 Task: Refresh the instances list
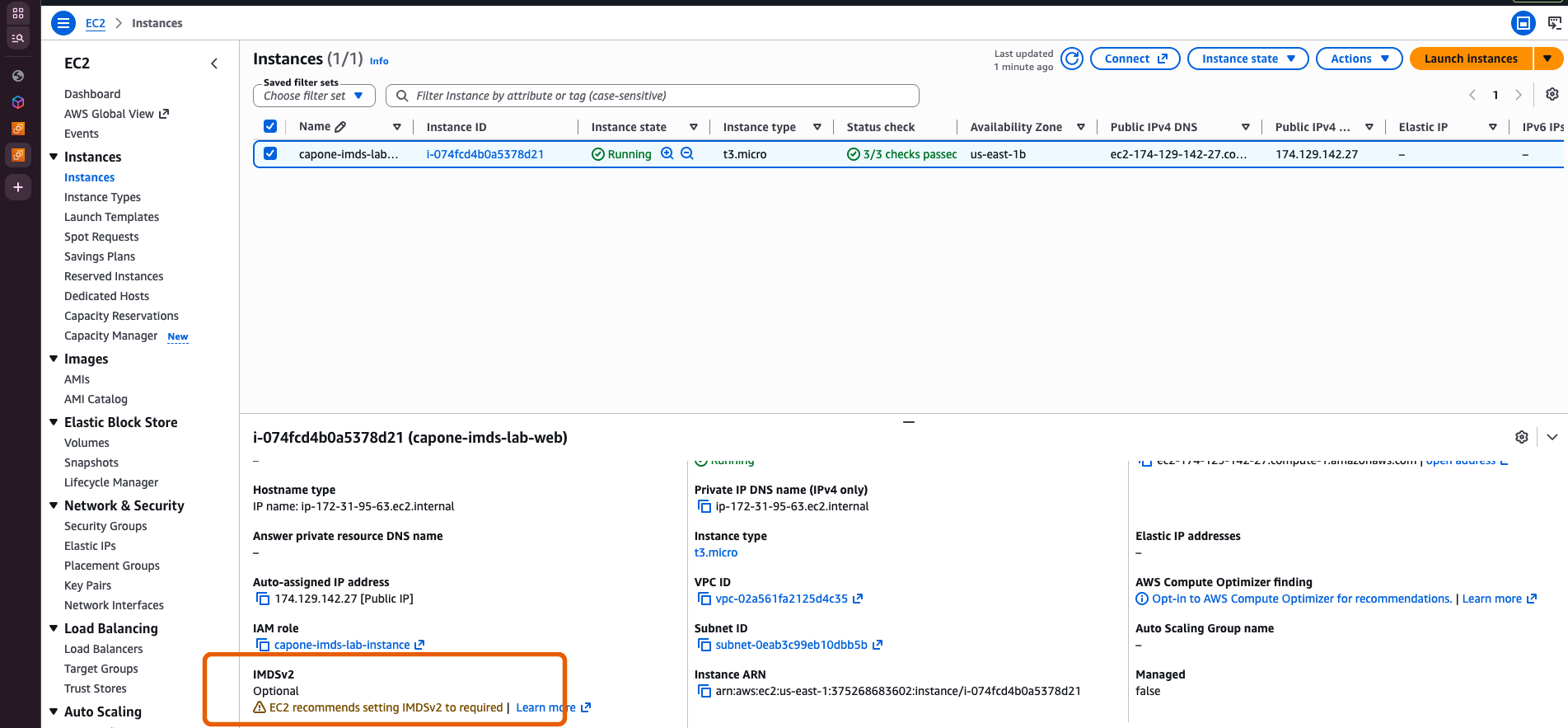click(x=1071, y=59)
